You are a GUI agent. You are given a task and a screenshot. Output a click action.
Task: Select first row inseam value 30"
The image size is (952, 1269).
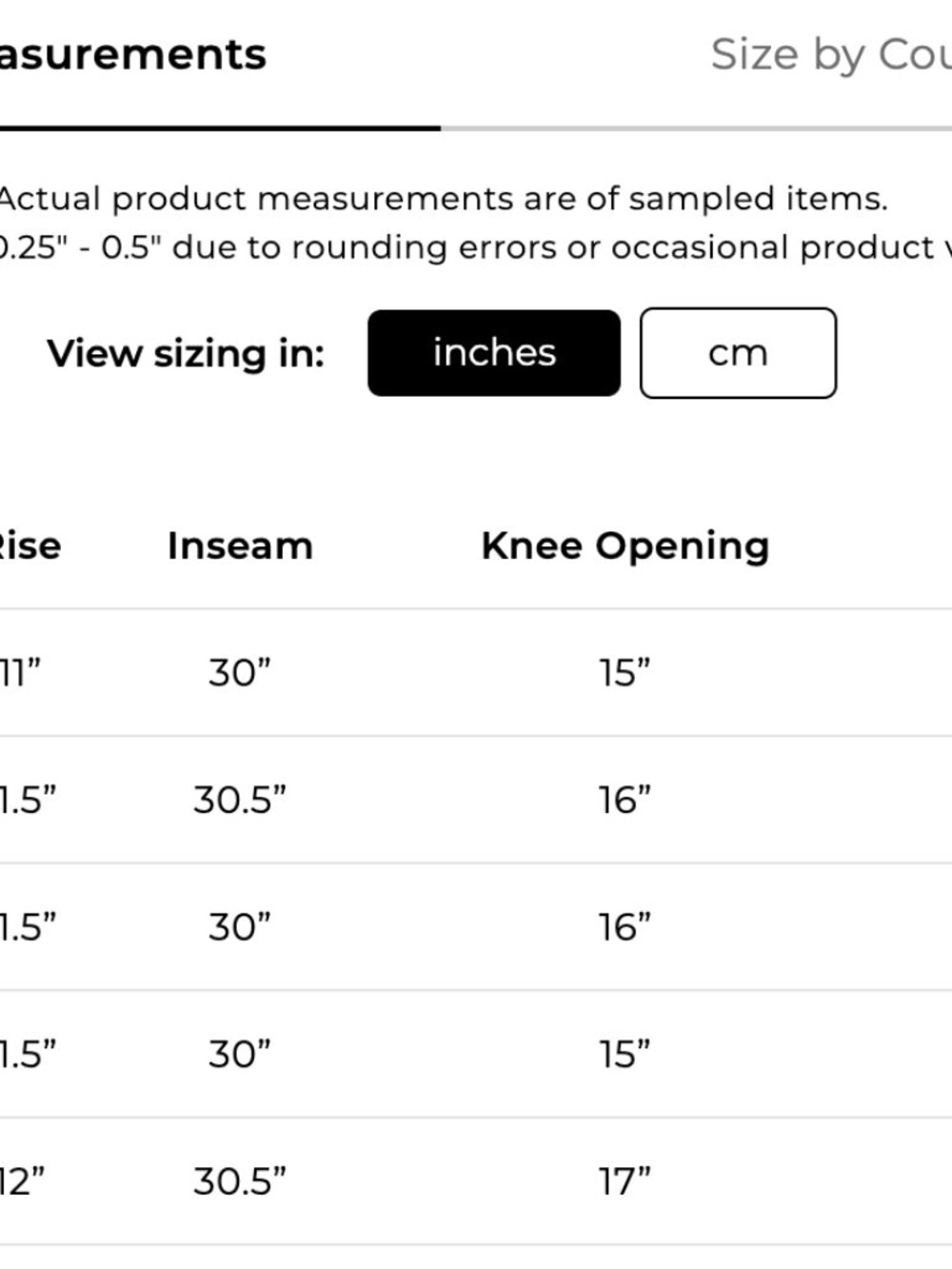point(240,673)
